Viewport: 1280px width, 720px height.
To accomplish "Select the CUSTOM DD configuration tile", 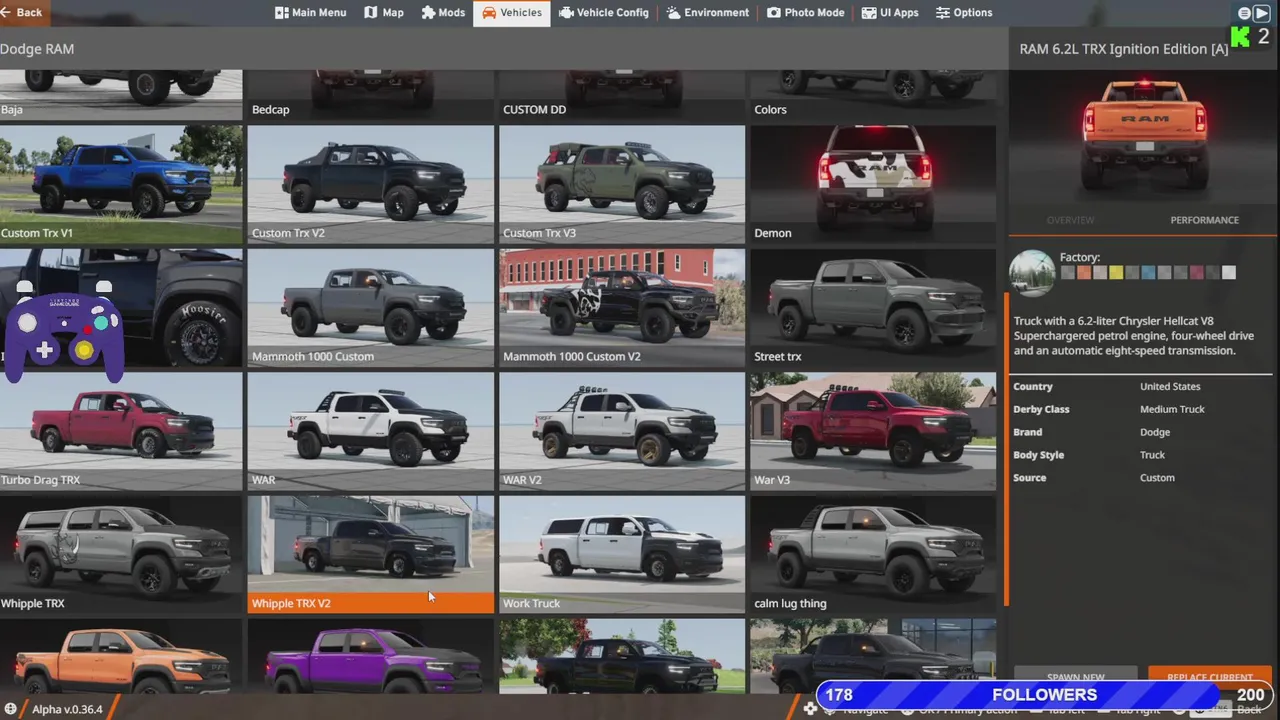I will tap(622, 95).
